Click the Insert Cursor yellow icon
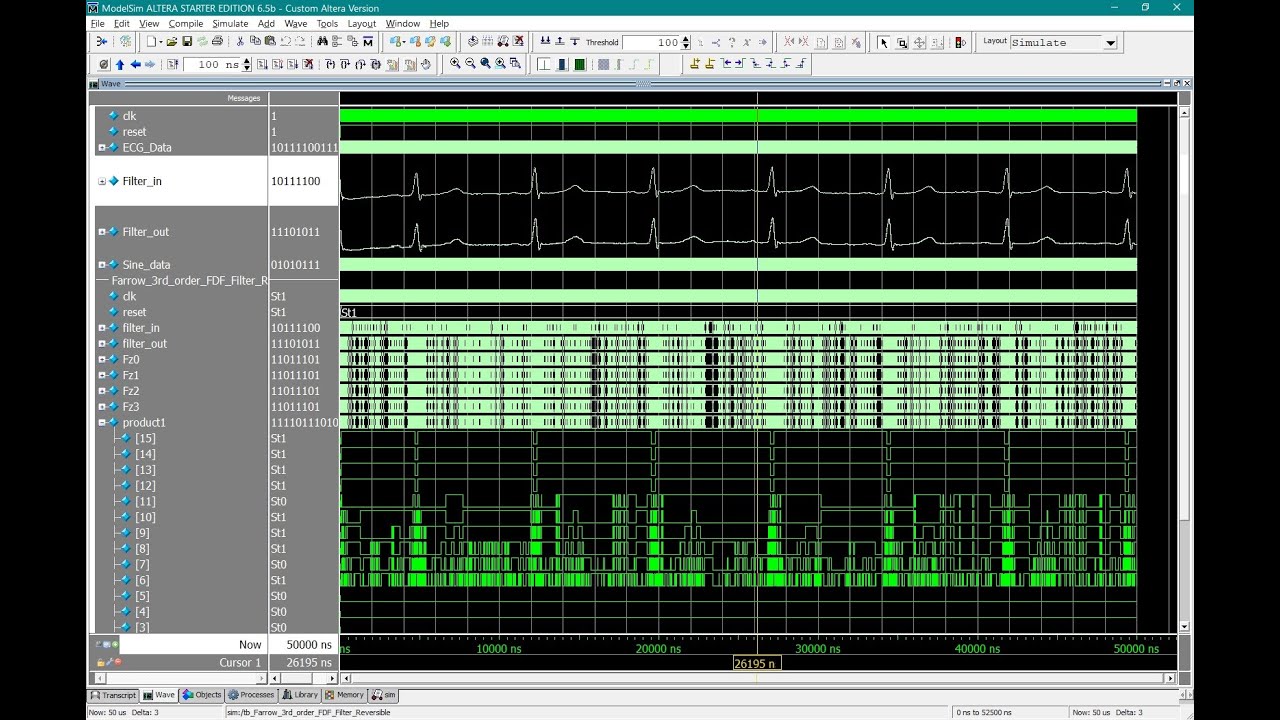This screenshot has width=1280, height=720. (695, 64)
